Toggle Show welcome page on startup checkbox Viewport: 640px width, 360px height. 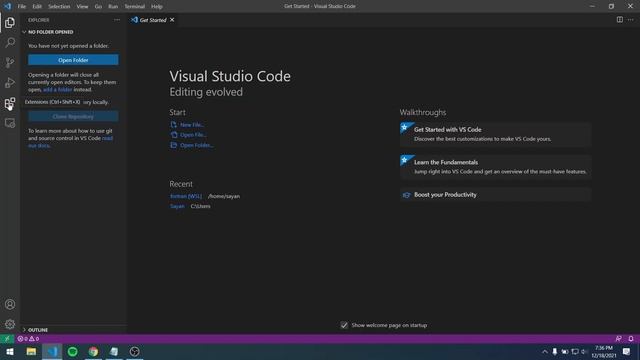coord(344,325)
